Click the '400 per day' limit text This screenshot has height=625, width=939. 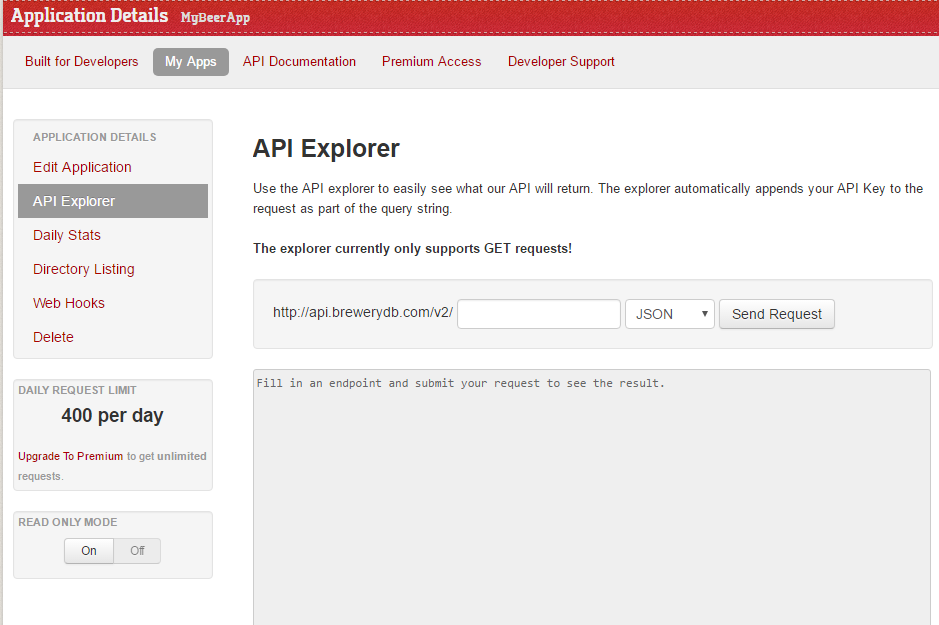coord(112,415)
